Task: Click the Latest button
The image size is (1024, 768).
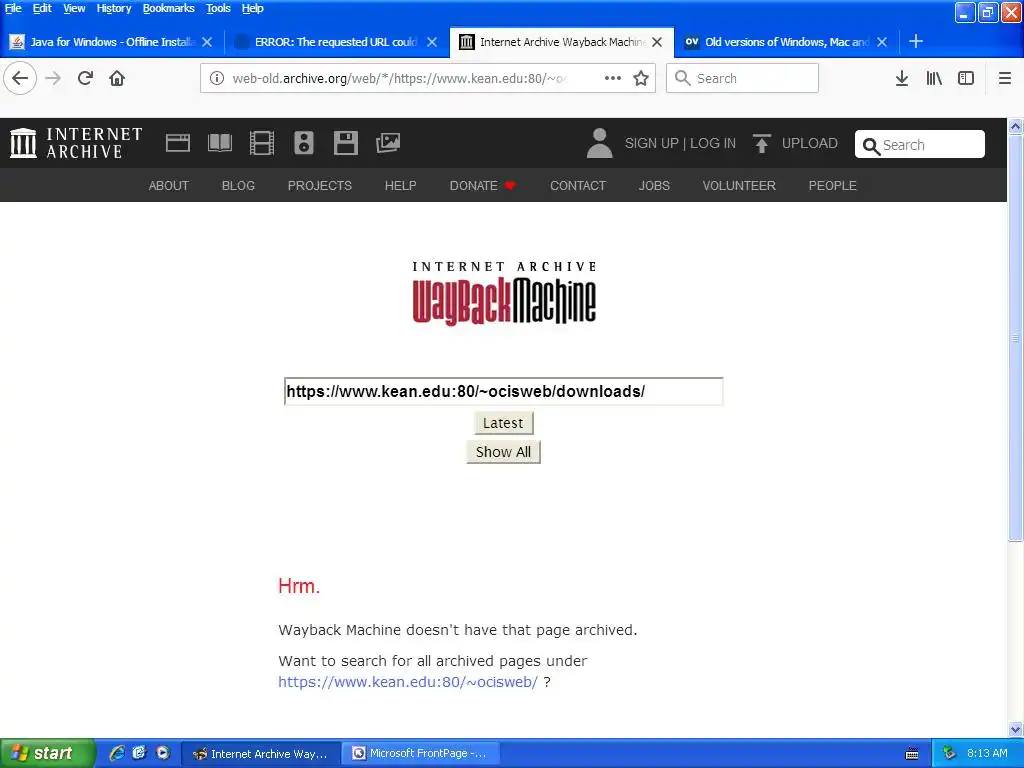Action: (503, 423)
